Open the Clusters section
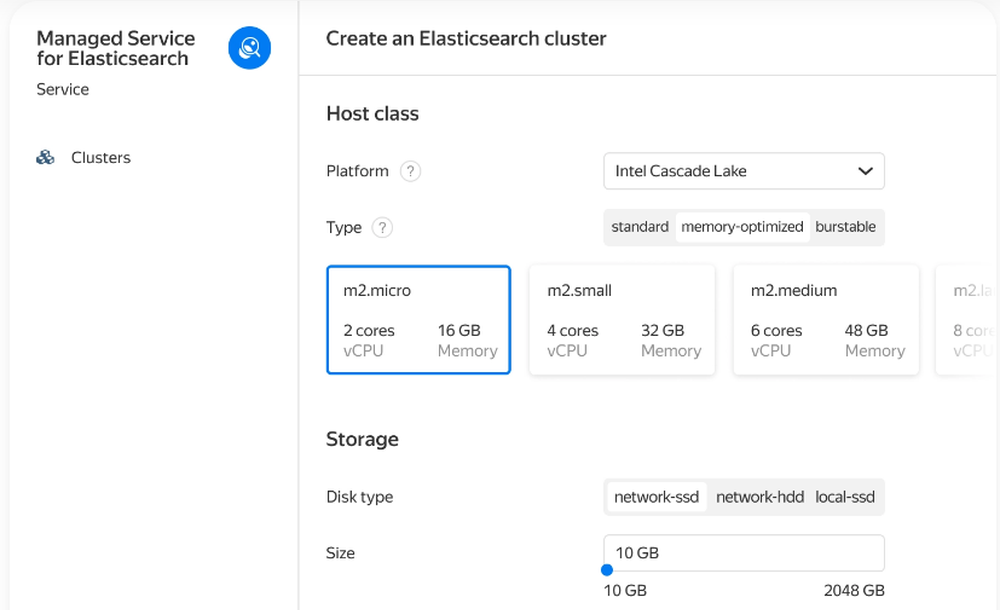The width and height of the screenshot is (1000, 610). click(100, 158)
